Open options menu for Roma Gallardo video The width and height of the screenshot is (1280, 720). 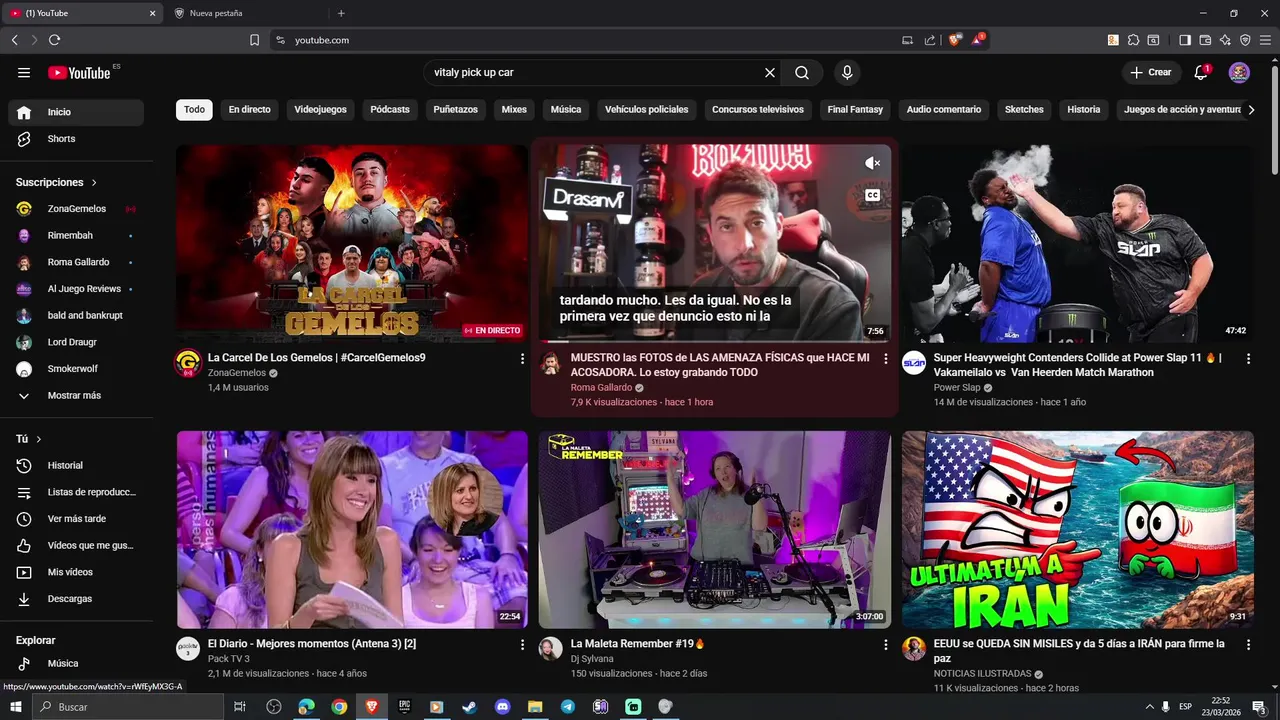tap(885, 358)
